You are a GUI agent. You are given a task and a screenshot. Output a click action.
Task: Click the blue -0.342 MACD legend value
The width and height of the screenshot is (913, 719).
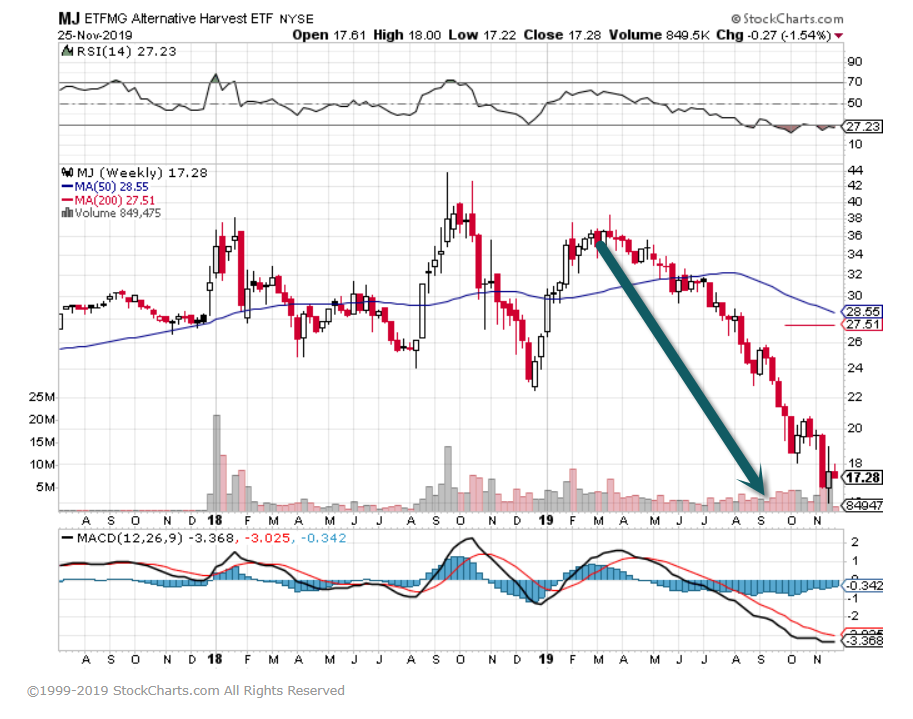(x=323, y=538)
